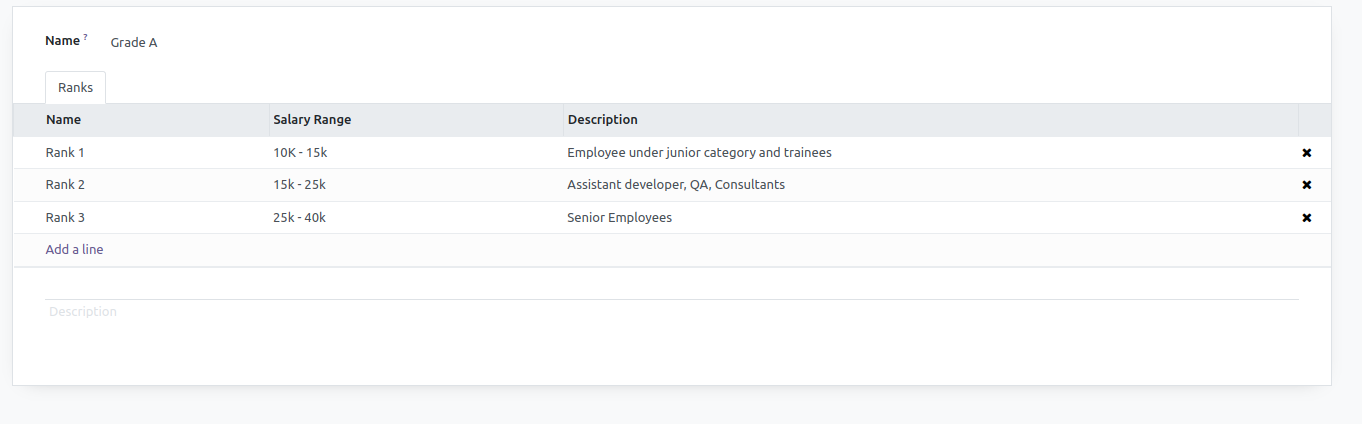Show help tooltip beside Name label

click(86, 37)
